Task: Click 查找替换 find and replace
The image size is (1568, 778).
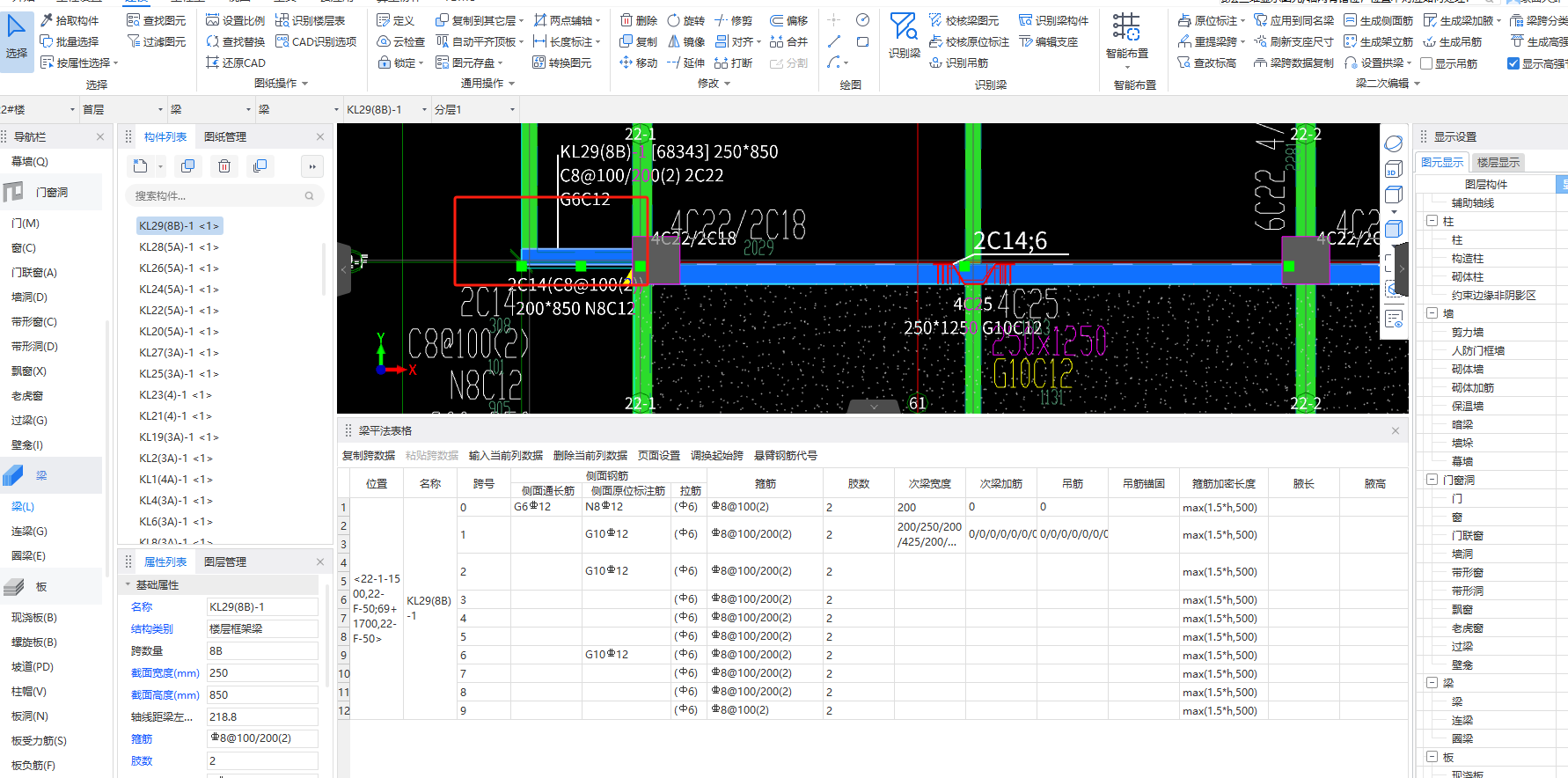Action: point(235,41)
